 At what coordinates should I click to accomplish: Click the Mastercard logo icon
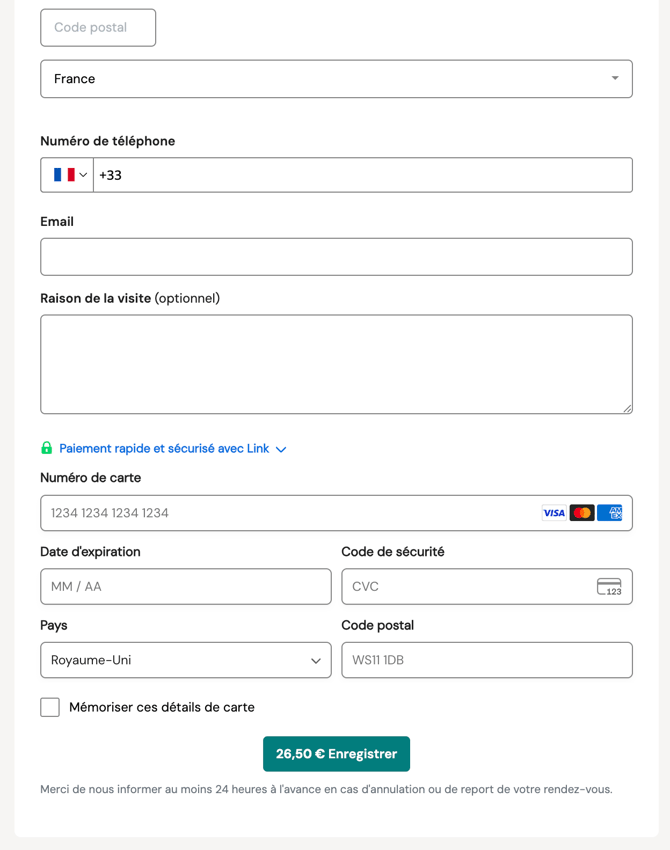(582, 513)
